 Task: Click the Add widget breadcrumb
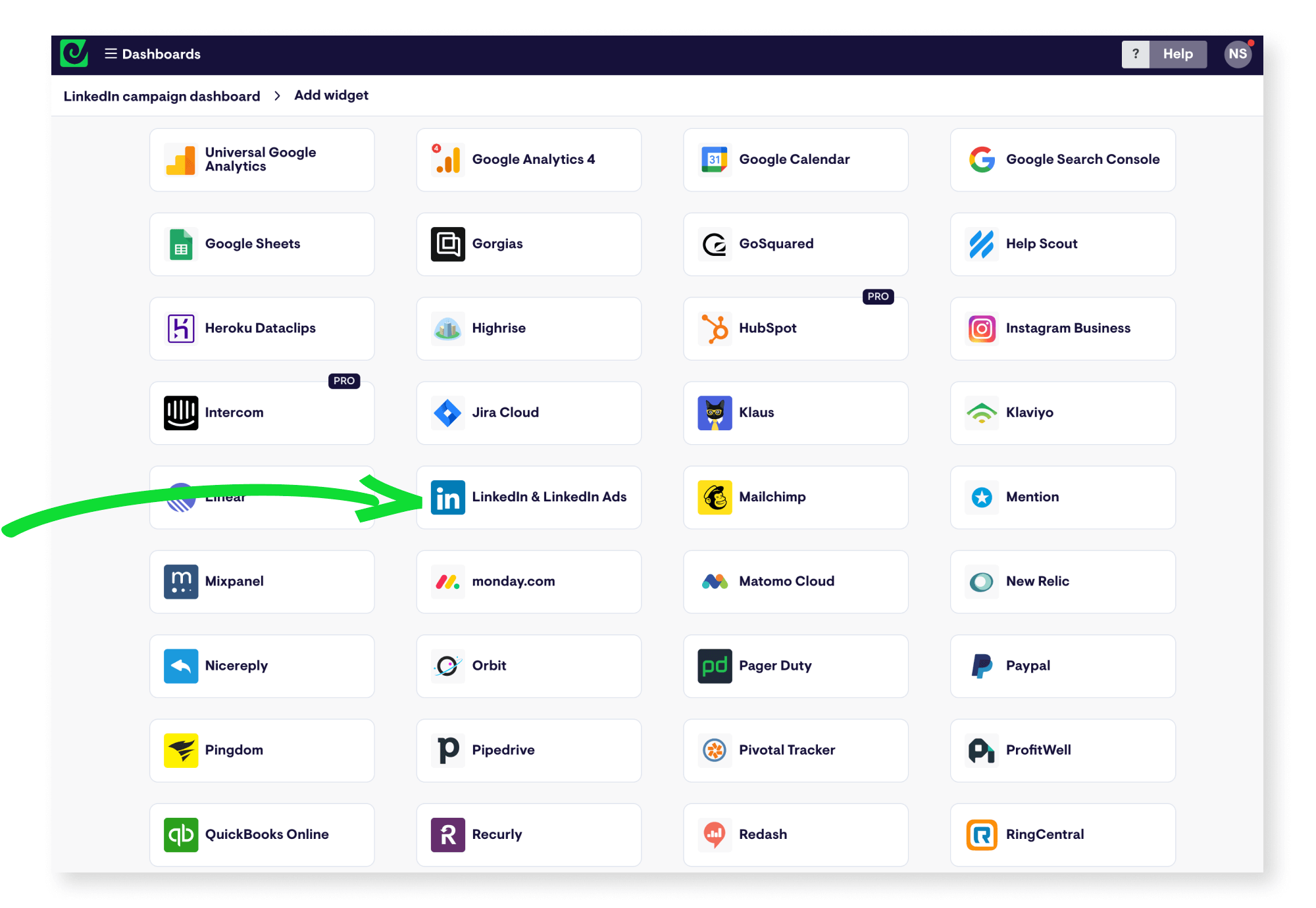[331, 95]
